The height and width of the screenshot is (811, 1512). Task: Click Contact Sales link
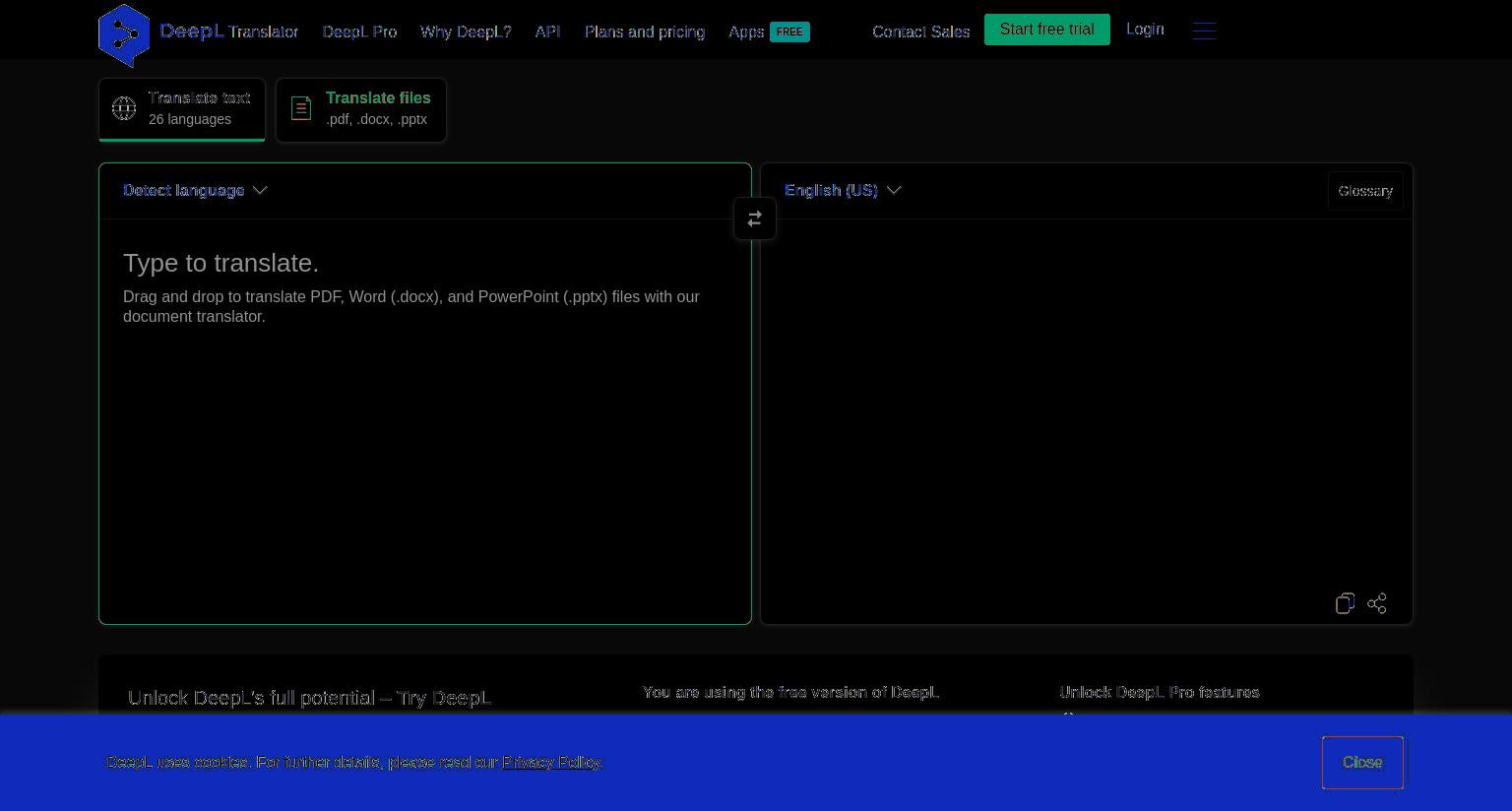(920, 31)
